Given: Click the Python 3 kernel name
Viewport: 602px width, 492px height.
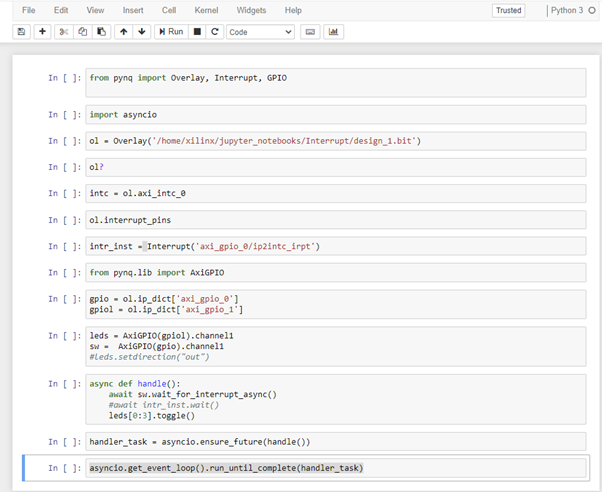Looking at the screenshot, I should pyautogui.click(x=567, y=10).
